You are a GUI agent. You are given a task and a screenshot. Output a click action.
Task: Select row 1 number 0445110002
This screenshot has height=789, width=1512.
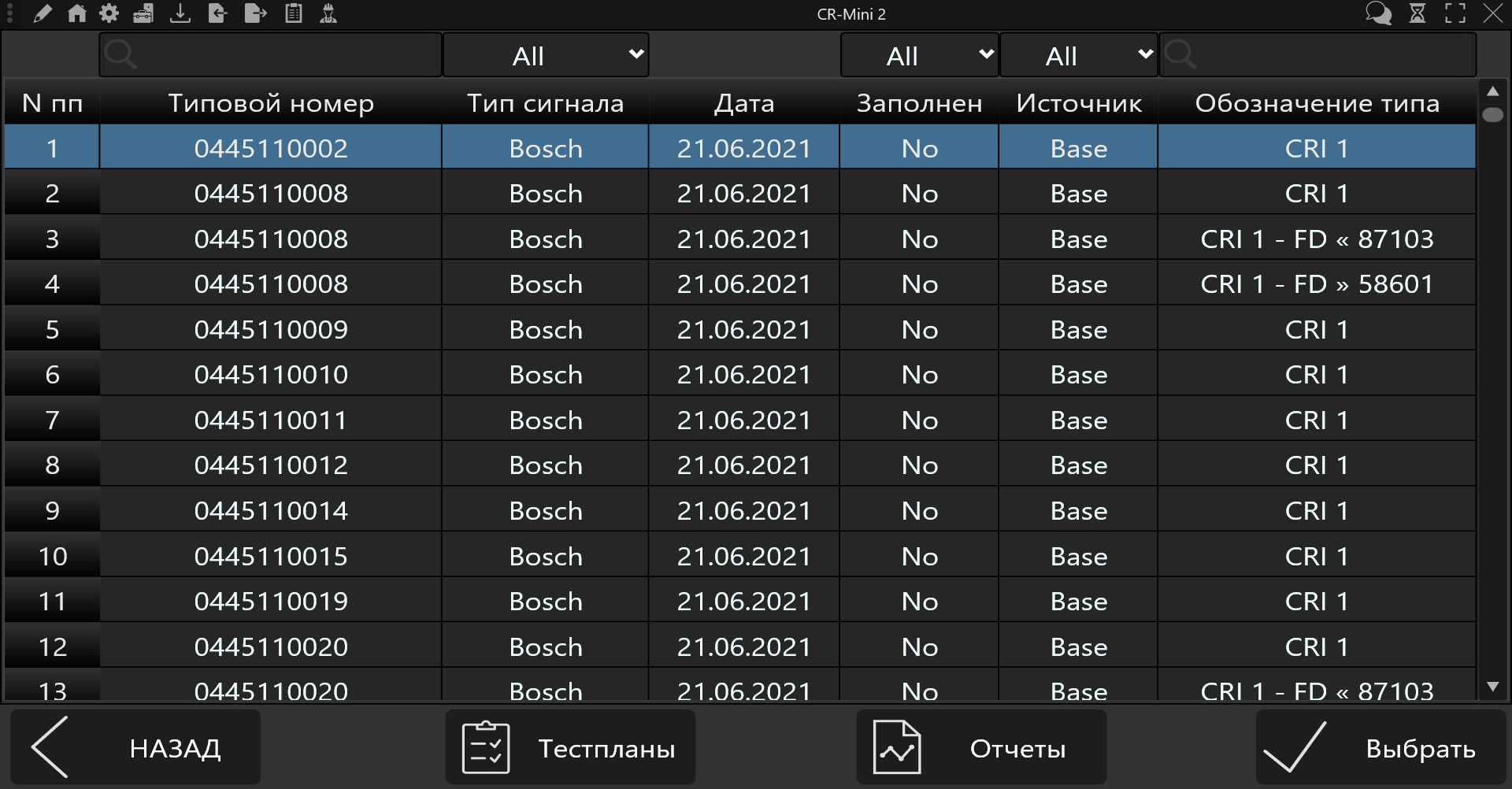point(270,148)
